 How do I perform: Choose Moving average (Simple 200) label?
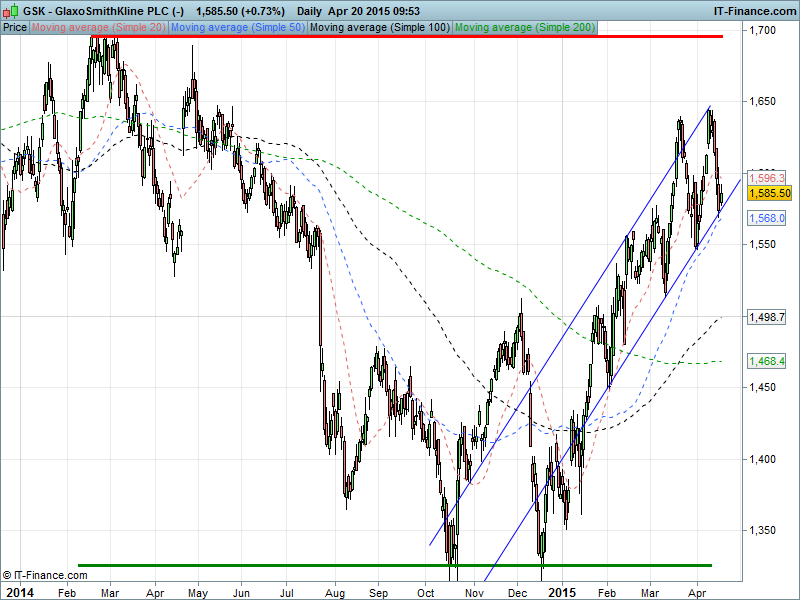[524, 27]
